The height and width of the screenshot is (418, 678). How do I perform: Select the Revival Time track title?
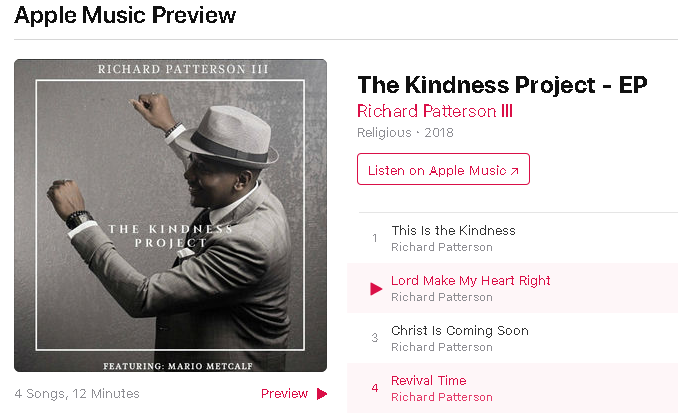coord(429,380)
